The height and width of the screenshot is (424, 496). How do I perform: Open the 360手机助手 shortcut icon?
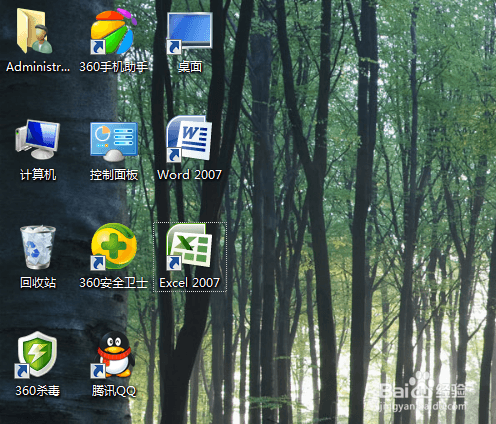113,32
